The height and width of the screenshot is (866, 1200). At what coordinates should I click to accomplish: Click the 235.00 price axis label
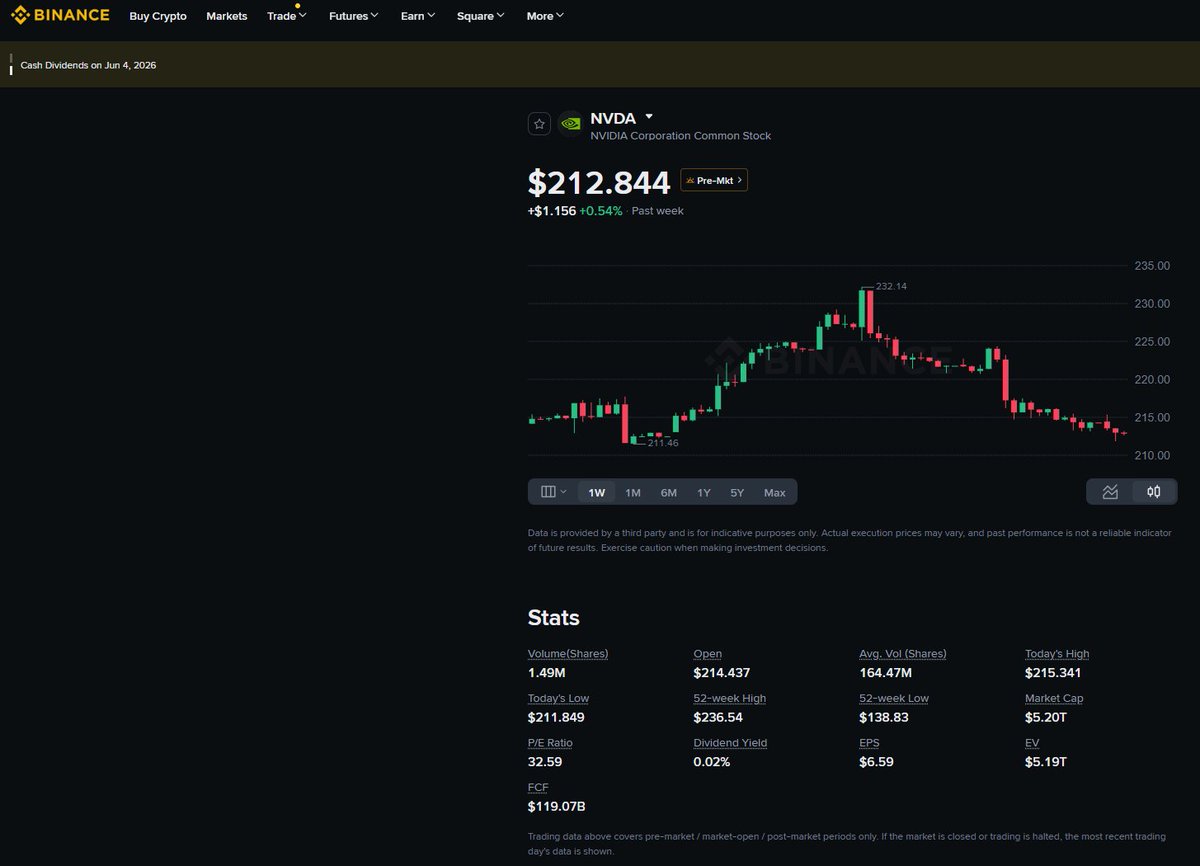(x=1152, y=266)
